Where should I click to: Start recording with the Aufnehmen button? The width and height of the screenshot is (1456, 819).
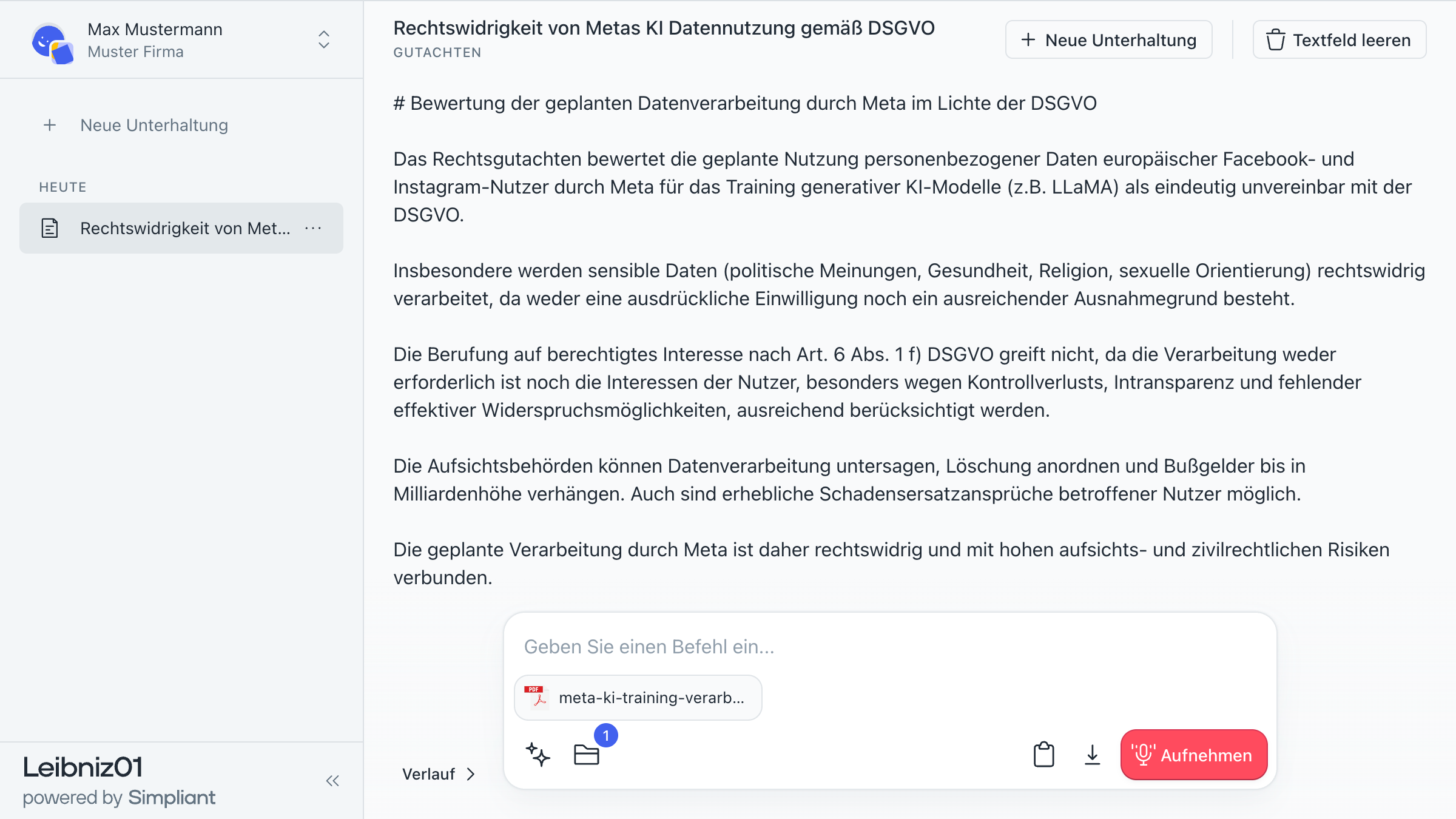1193,755
